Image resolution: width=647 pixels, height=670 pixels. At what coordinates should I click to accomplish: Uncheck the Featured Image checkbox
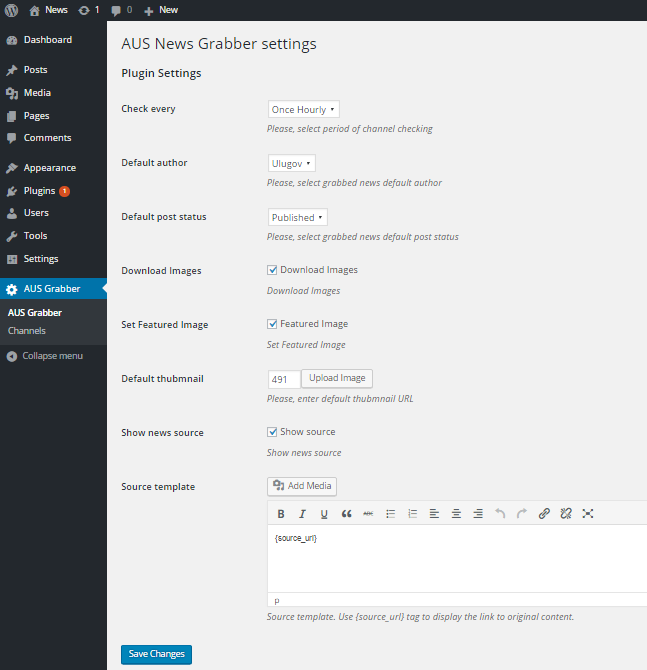[272, 324]
